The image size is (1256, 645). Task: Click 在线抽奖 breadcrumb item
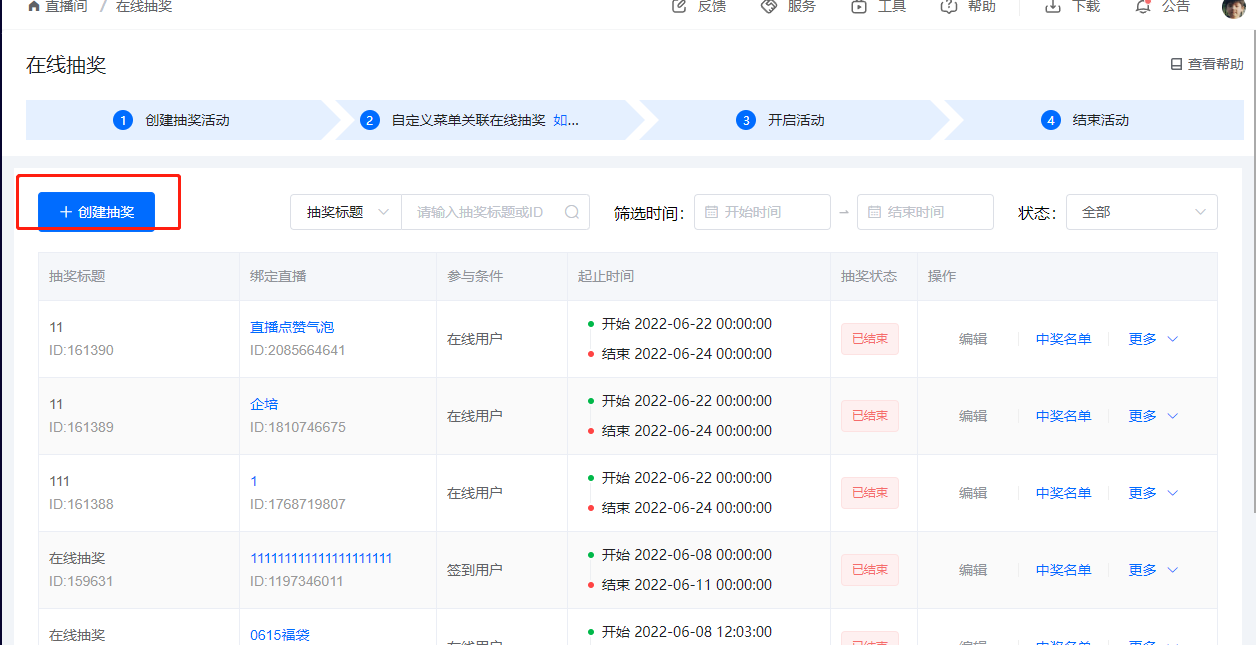pos(144,6)
